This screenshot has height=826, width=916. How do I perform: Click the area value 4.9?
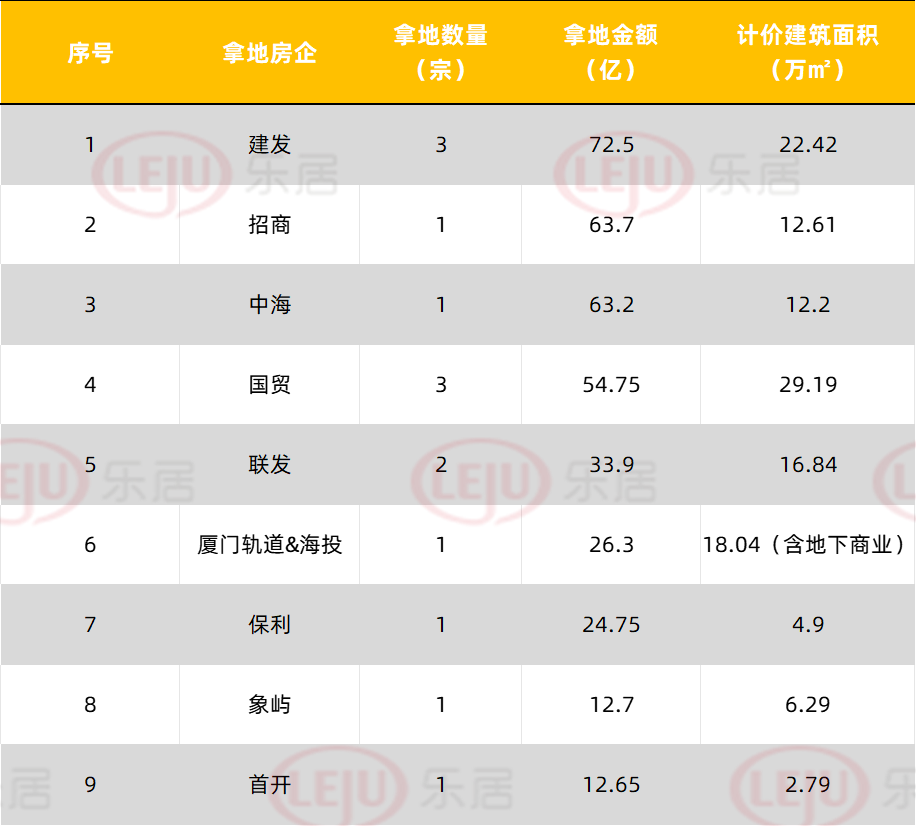(808, 624)
